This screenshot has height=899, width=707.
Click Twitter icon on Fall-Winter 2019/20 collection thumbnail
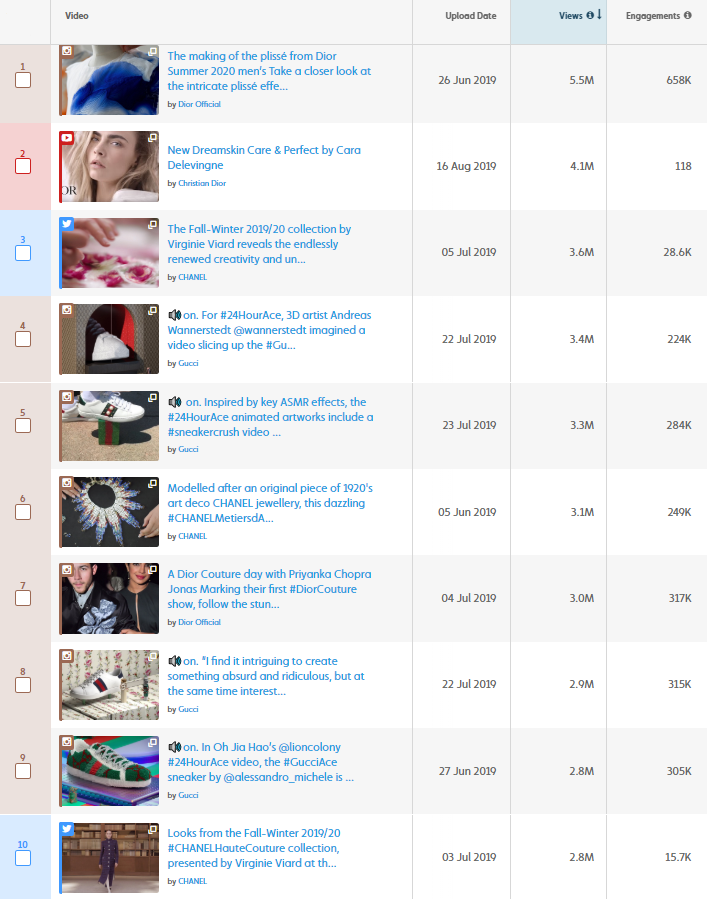(x=67, y=224)
